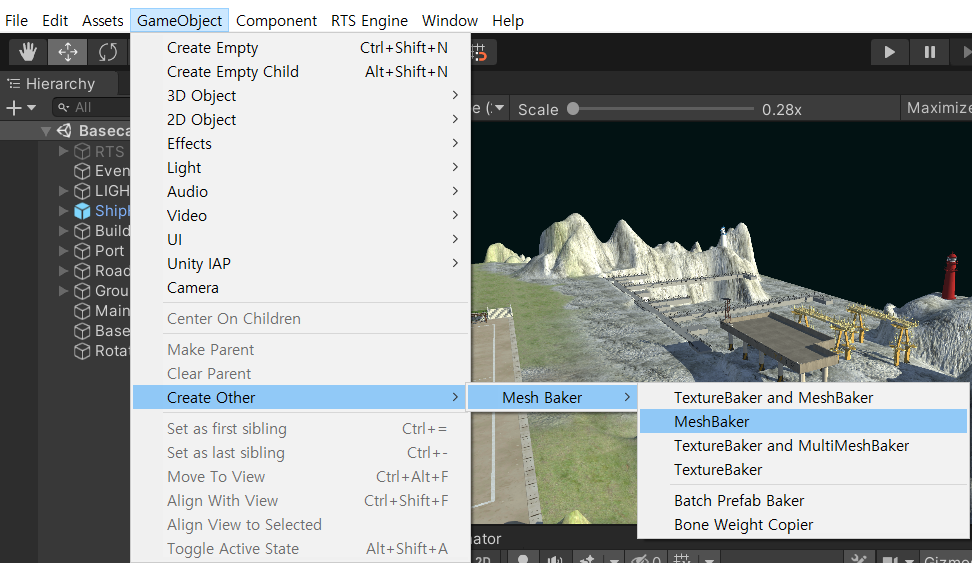Open the 2D Object submenu
The height and width of the screenshot is (563, 972).
[301, 120]
